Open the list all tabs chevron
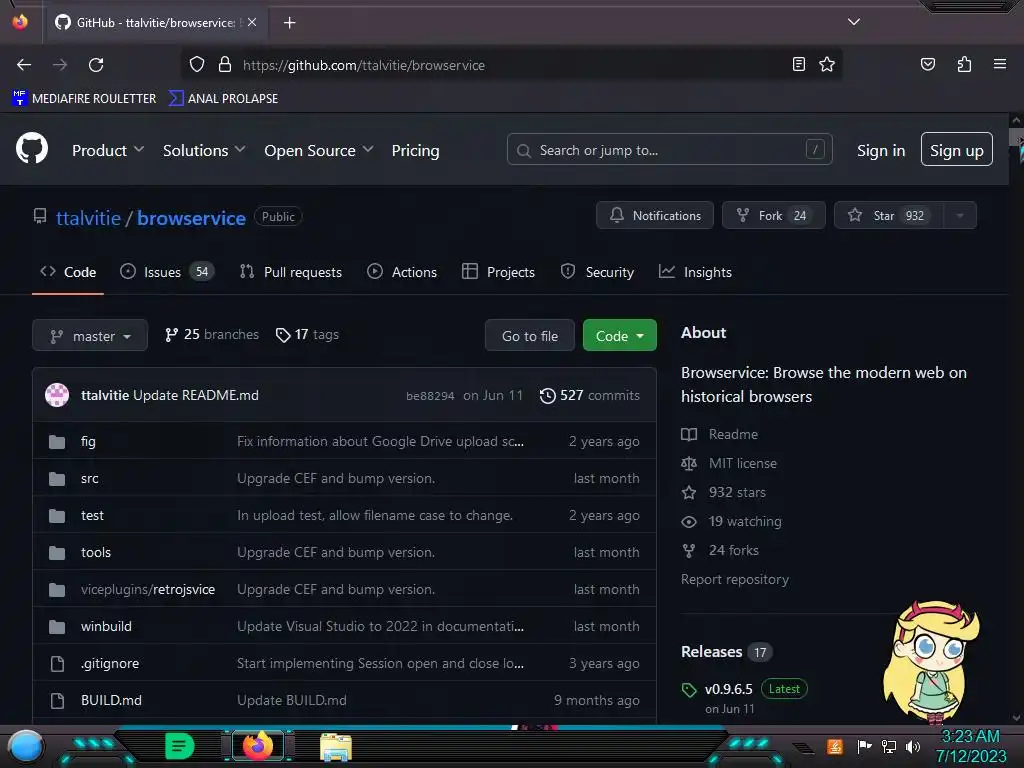This screenshot has width=1024, height=768. pos(854,22)
